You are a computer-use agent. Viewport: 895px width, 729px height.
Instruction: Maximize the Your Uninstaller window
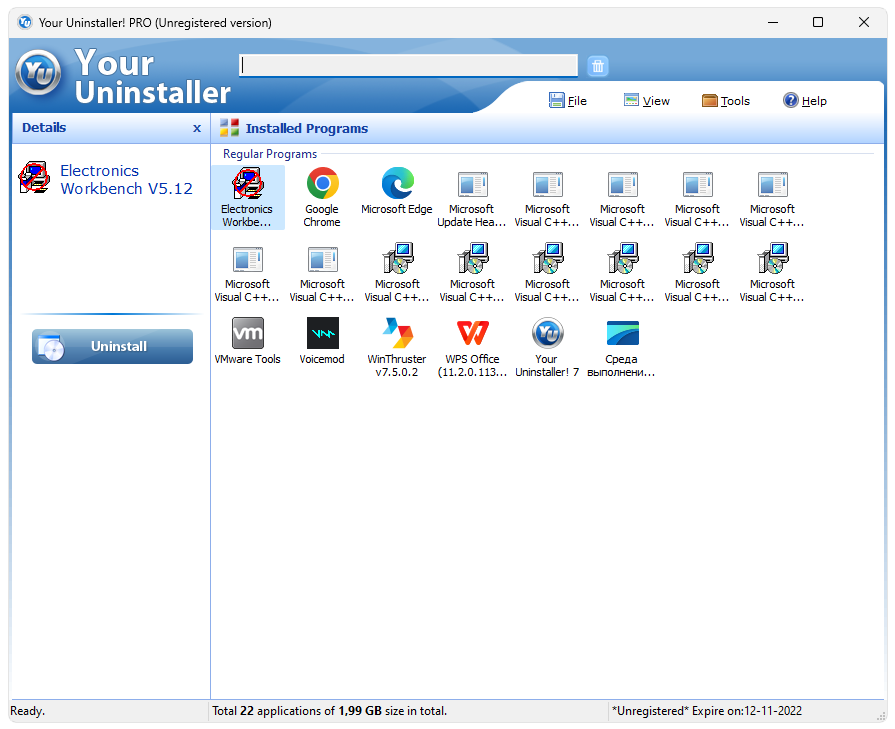click(817, 22)
